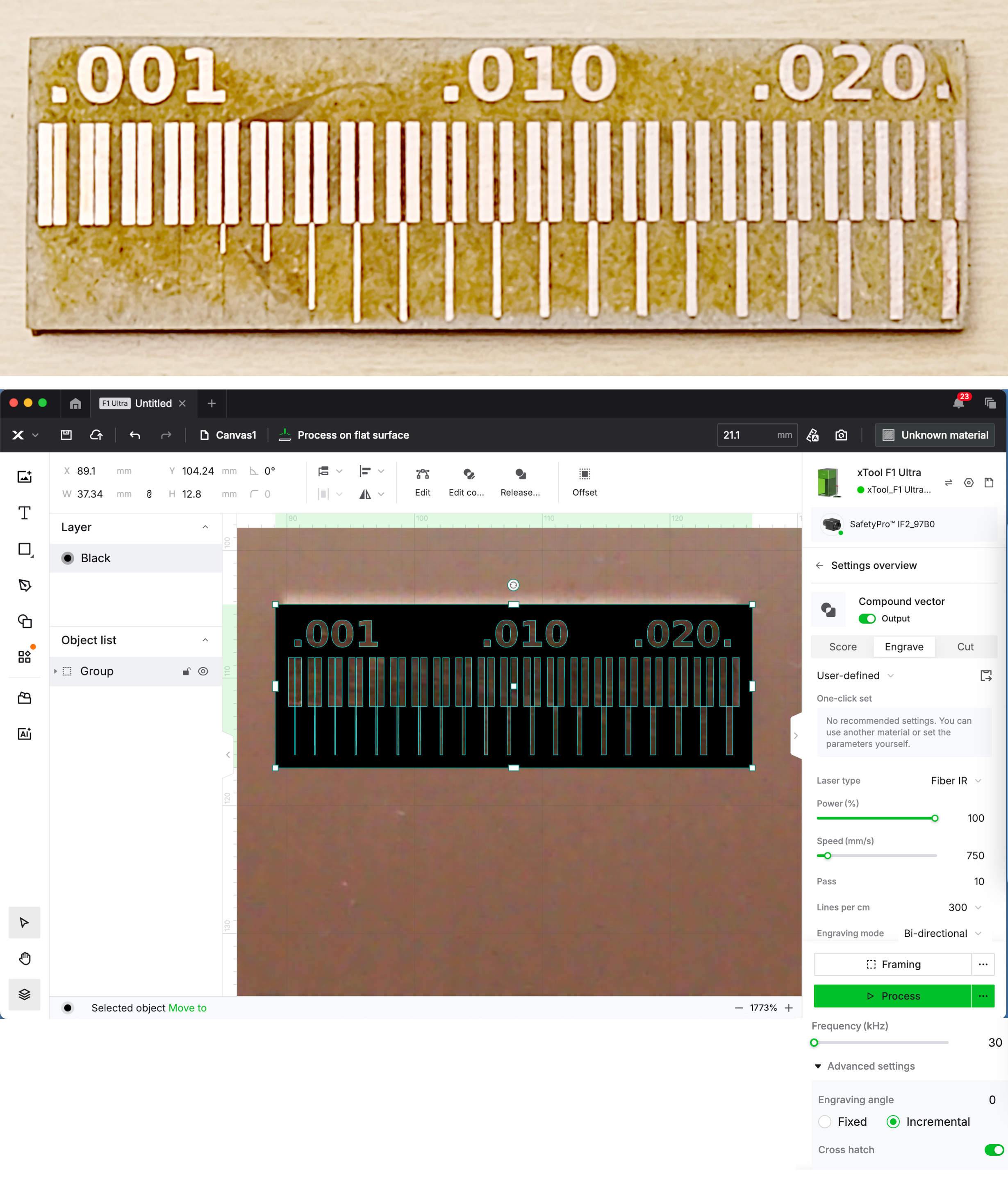Screen dimensions: 1008x1177
Task: Collapse the Layer panel section
Action: pos(205,527)
